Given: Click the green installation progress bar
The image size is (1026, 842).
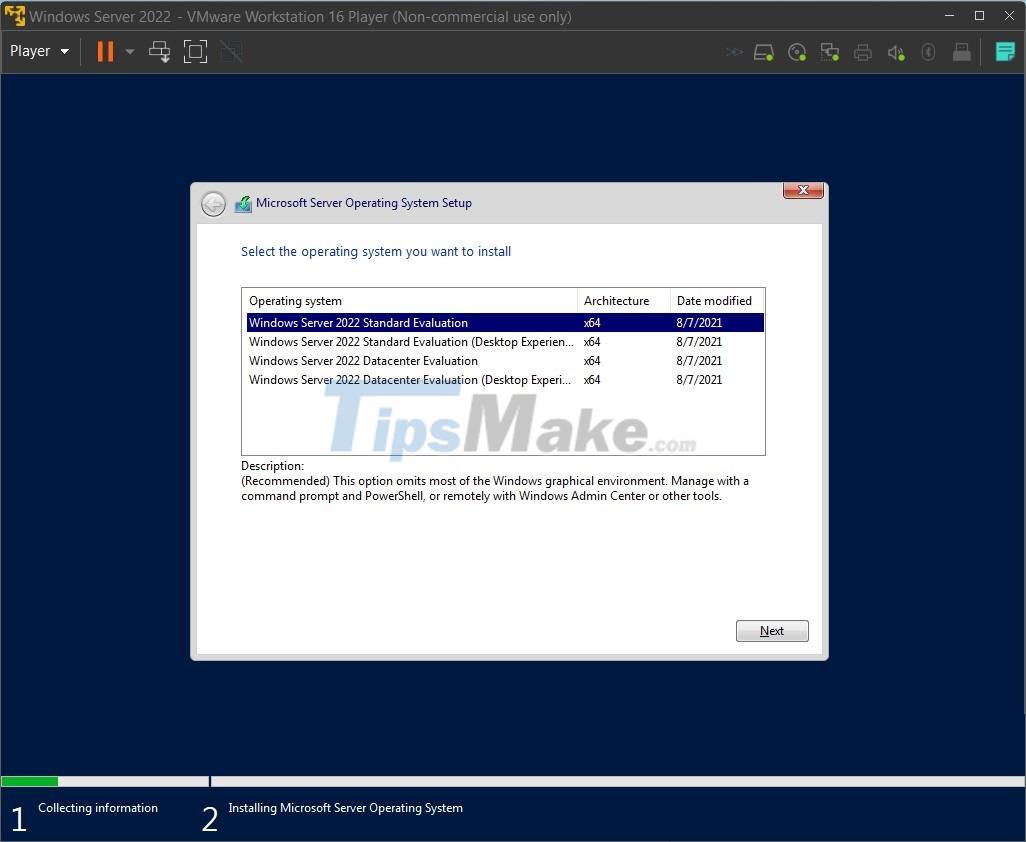Looking at the screenshot, I should pyautogui.click(x=29, y=781).
